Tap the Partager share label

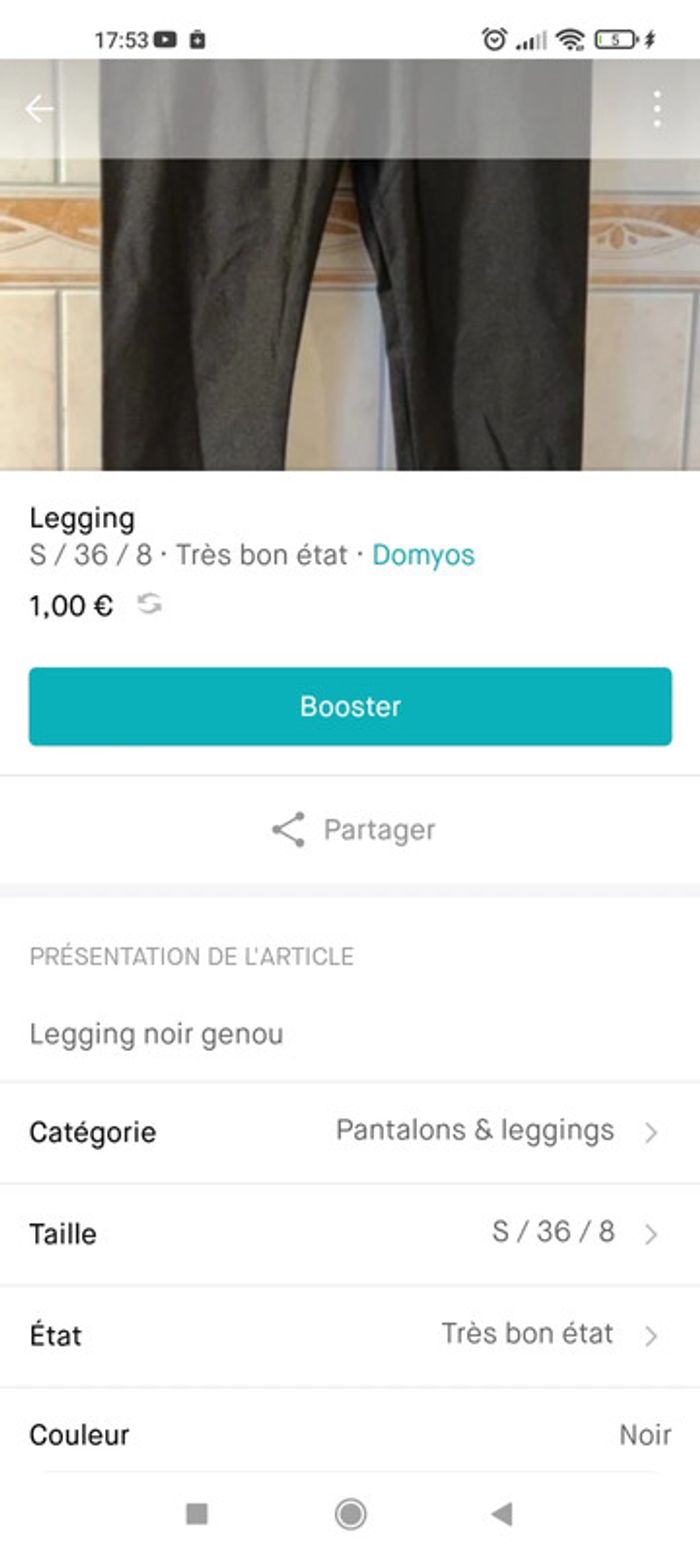coord(379,830)
